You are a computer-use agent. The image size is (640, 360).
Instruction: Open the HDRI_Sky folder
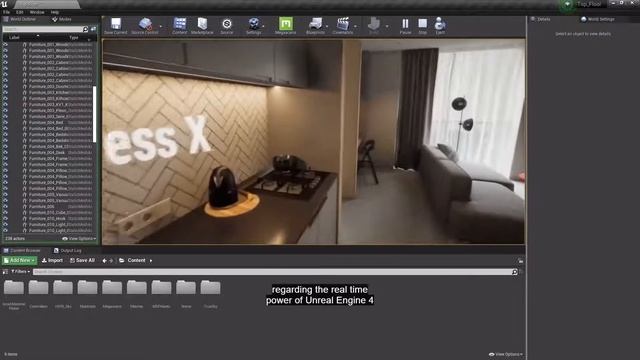pyautogui.click(x=63, y=287)
